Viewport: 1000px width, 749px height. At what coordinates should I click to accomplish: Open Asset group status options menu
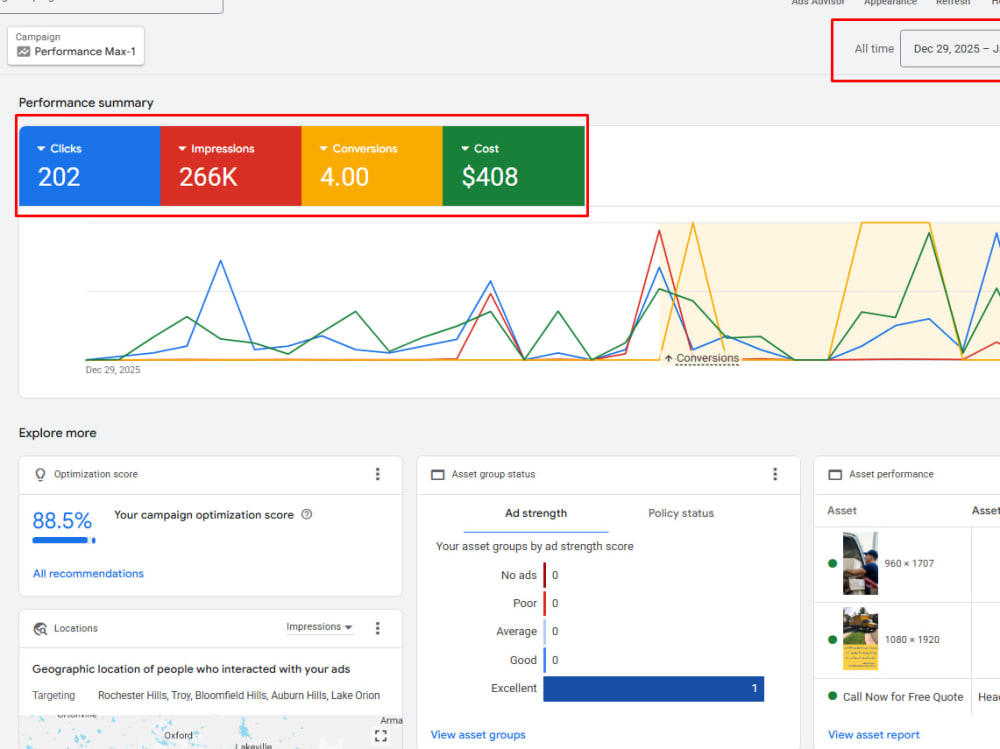coord(775,474)
